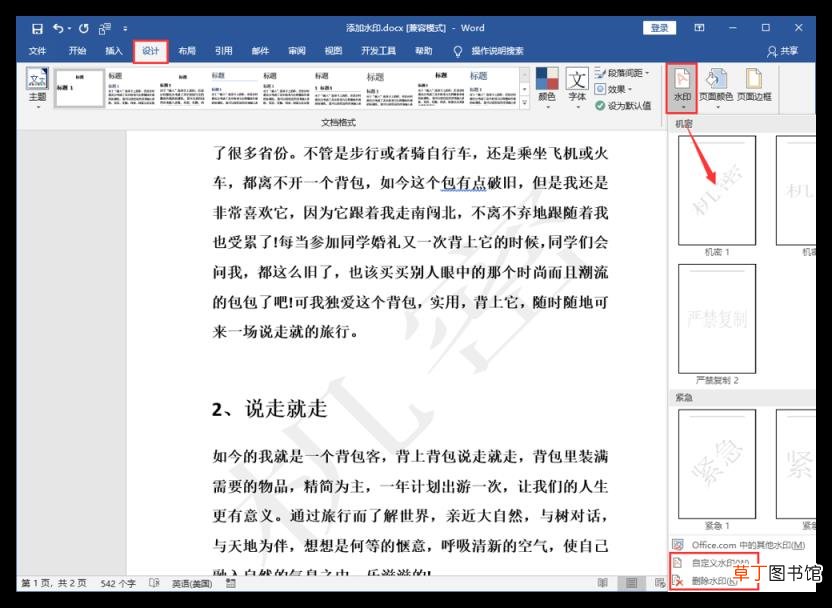Redo the last action
The height and width of the screenshot is (608, 832).
coord(84,29)
